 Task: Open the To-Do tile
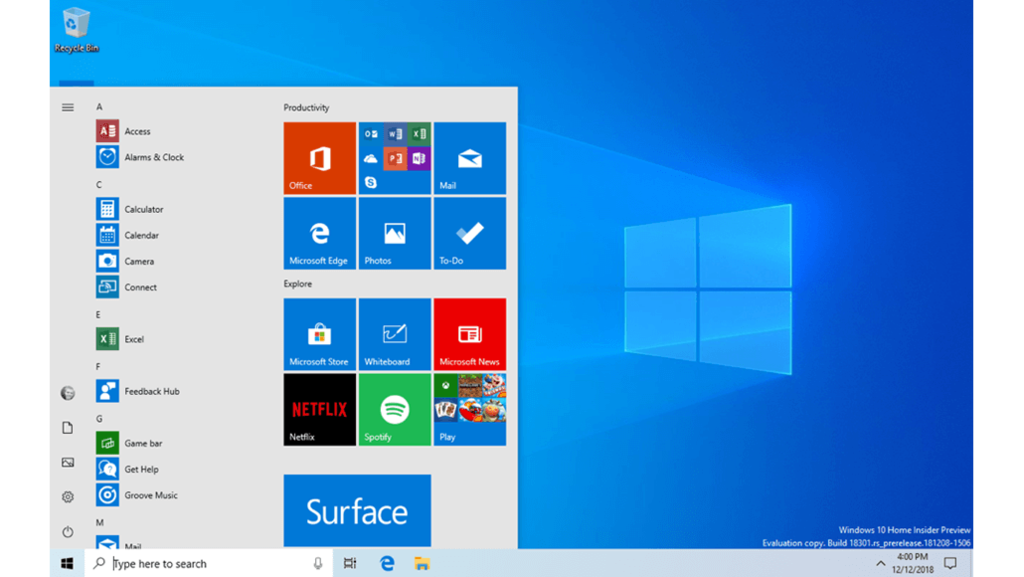click(x=470, y=233)
